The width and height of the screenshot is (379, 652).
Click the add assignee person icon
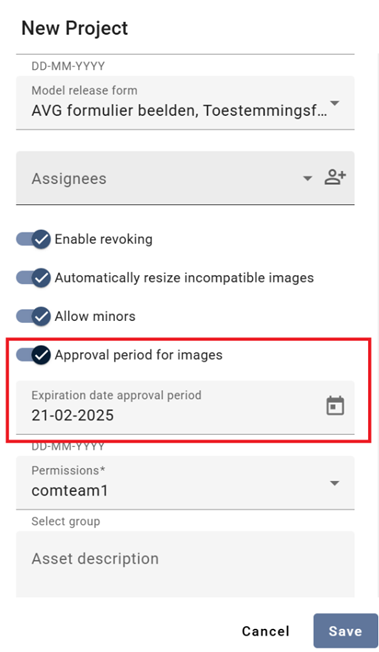335,177
